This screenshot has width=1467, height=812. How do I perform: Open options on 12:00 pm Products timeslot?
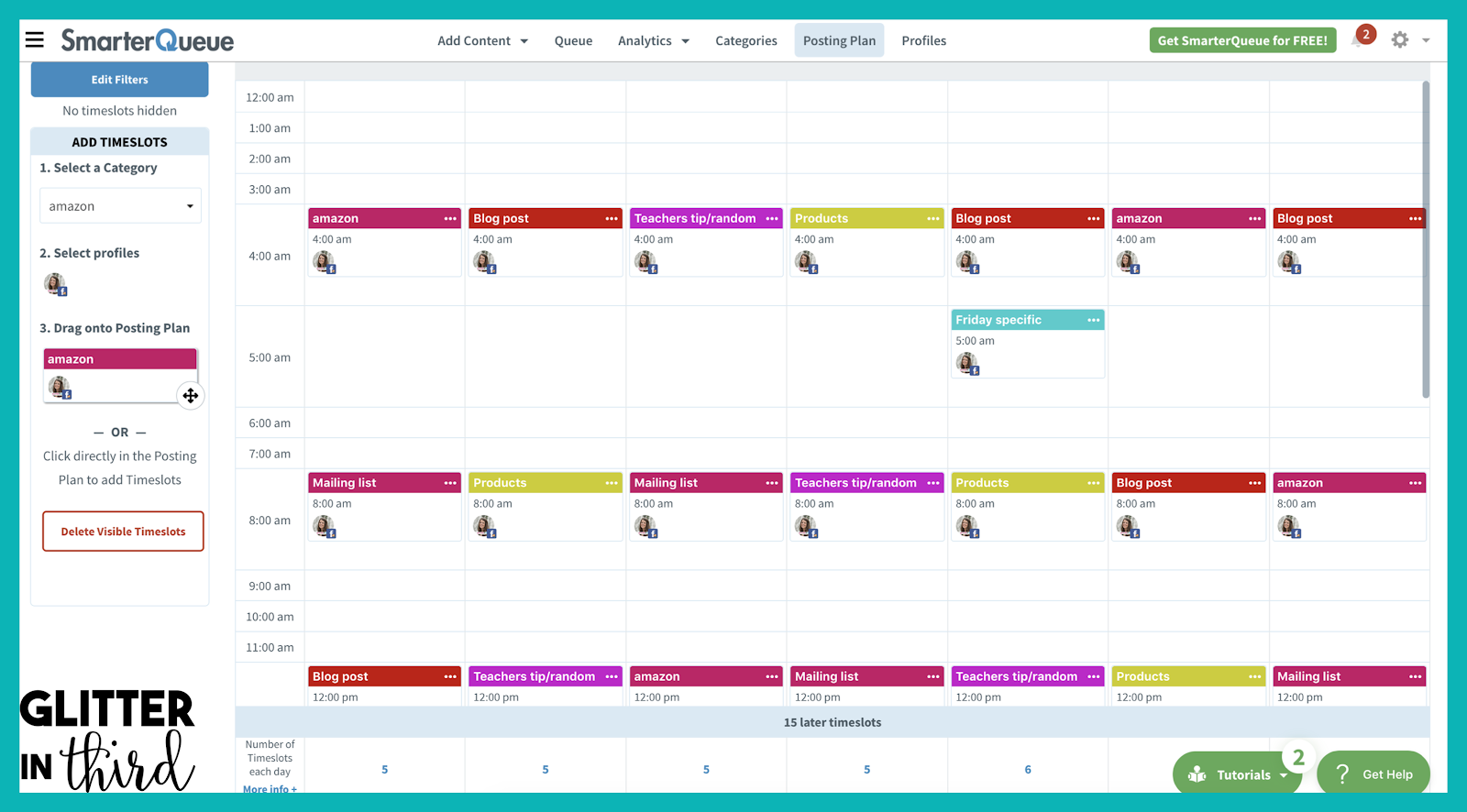(x=1254, y=677)
